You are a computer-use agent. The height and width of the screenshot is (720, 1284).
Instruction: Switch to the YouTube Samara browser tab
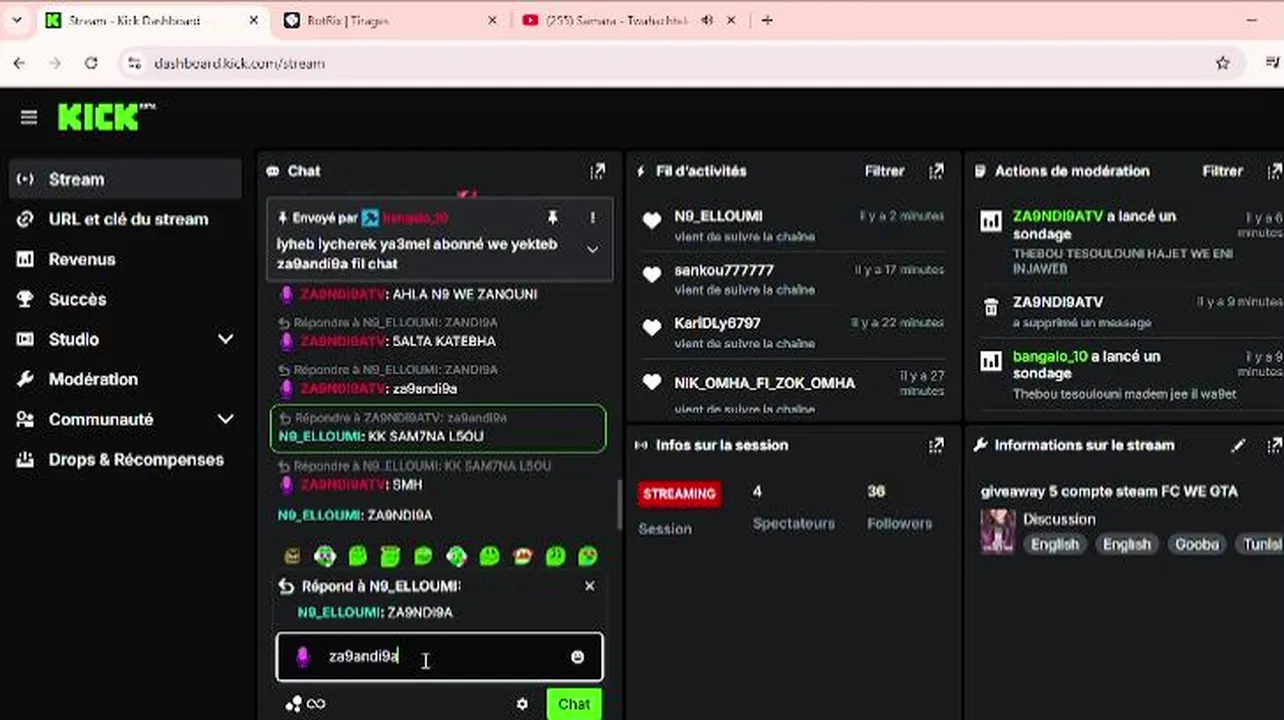630,20
